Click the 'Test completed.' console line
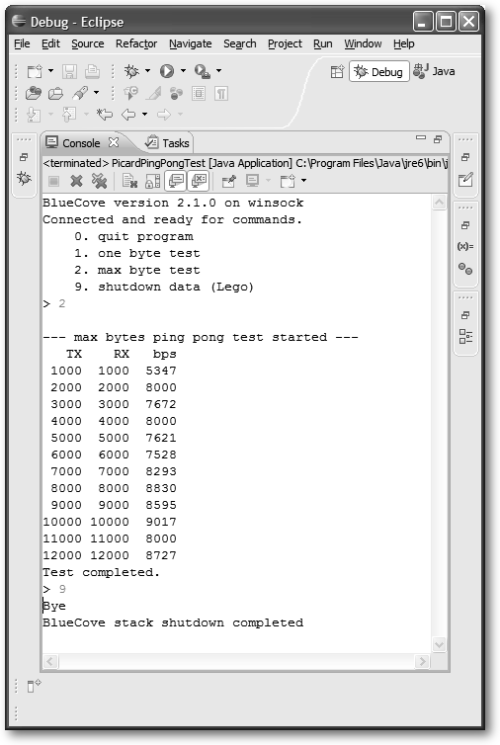 pyautogui.click(x=101, y=573)
